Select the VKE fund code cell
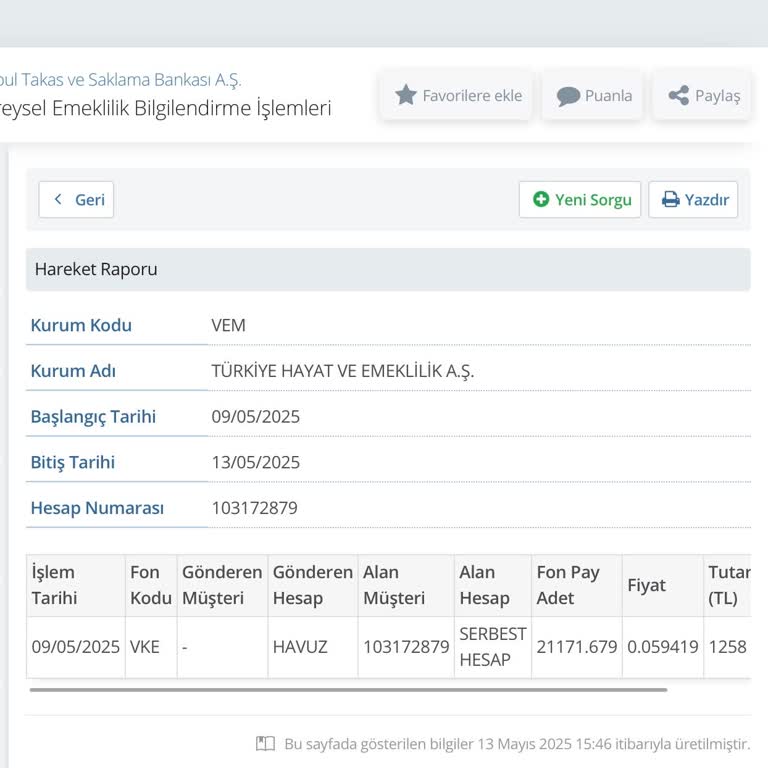This screenshot has height=768, width=768. pos(151,647)
